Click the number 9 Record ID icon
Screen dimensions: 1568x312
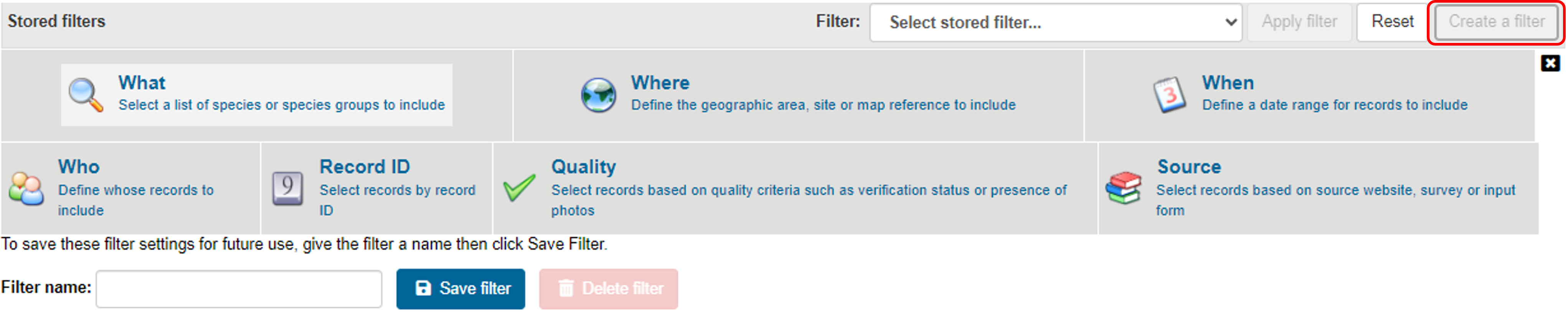point(287,188)
